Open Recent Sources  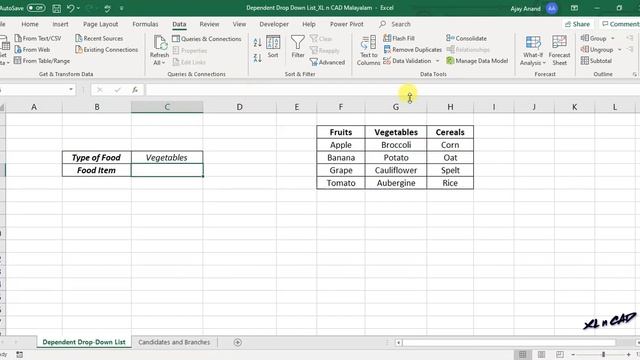click(99, 38)
